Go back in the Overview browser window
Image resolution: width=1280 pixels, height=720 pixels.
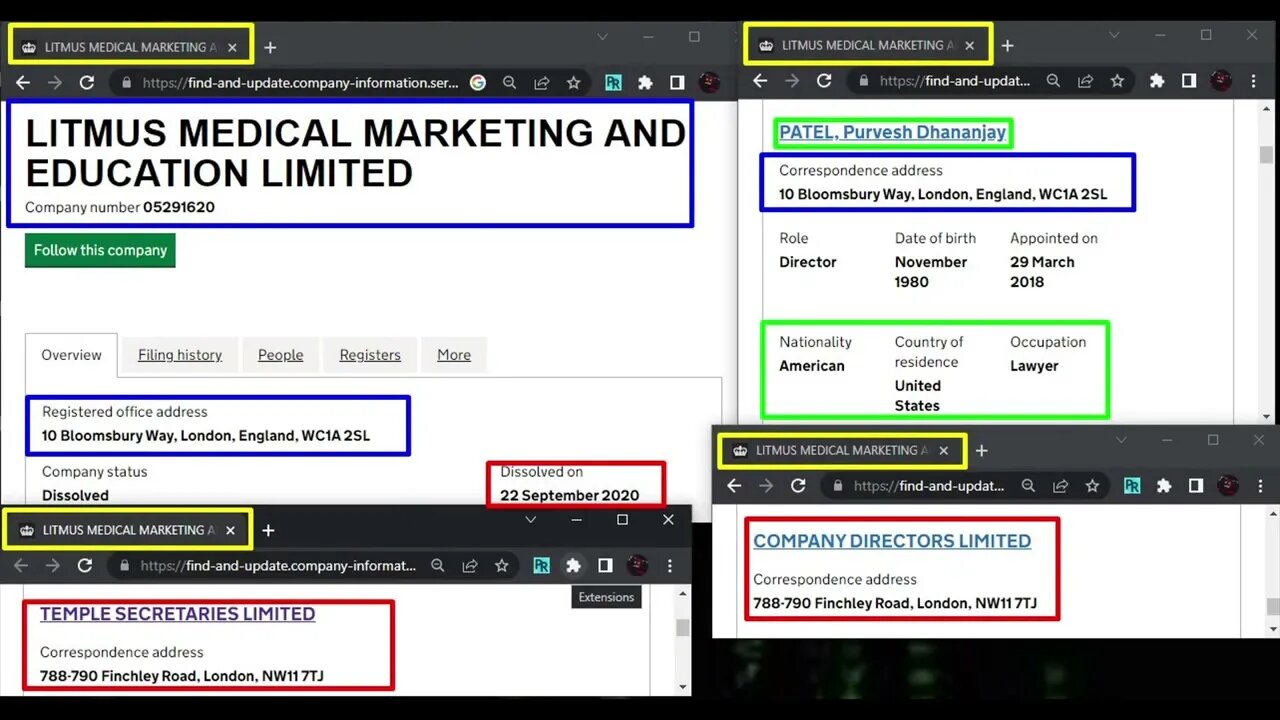[23, 83]
